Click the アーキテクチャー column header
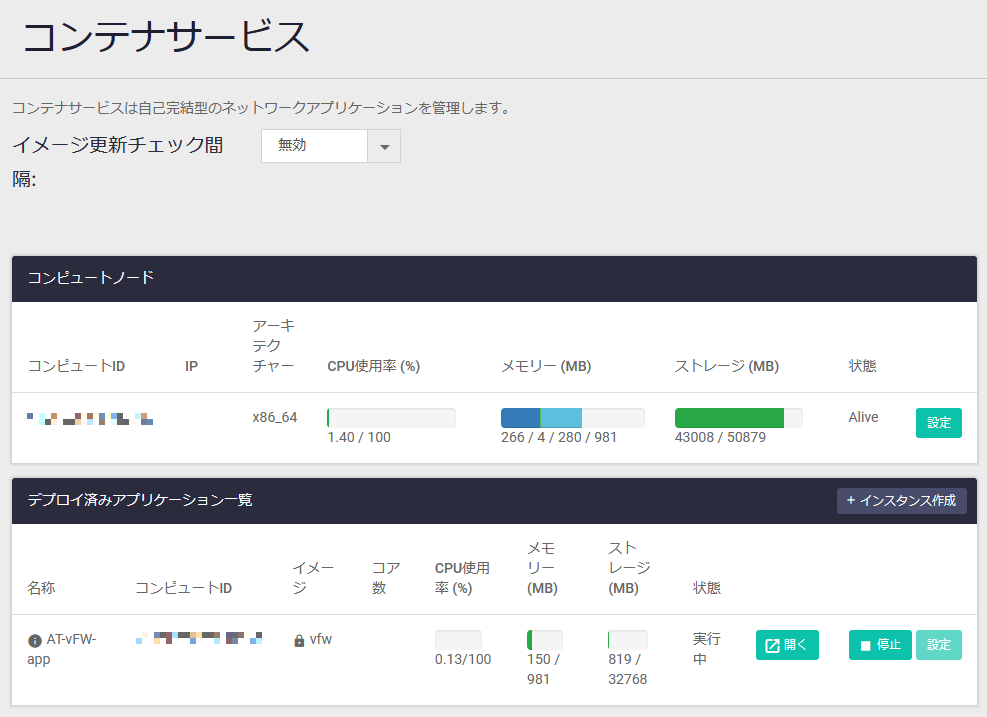This screenshot has width=987, height=717. [274, 346]
